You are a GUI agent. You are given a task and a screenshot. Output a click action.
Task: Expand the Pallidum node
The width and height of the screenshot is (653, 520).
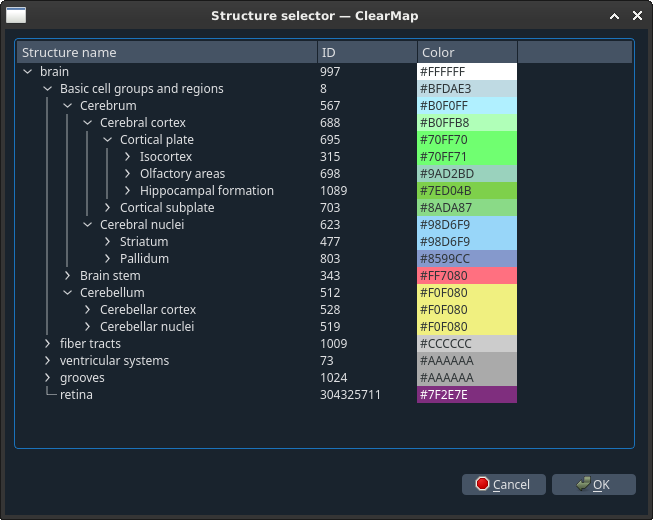pyautogui.click(x=108, y=259)
